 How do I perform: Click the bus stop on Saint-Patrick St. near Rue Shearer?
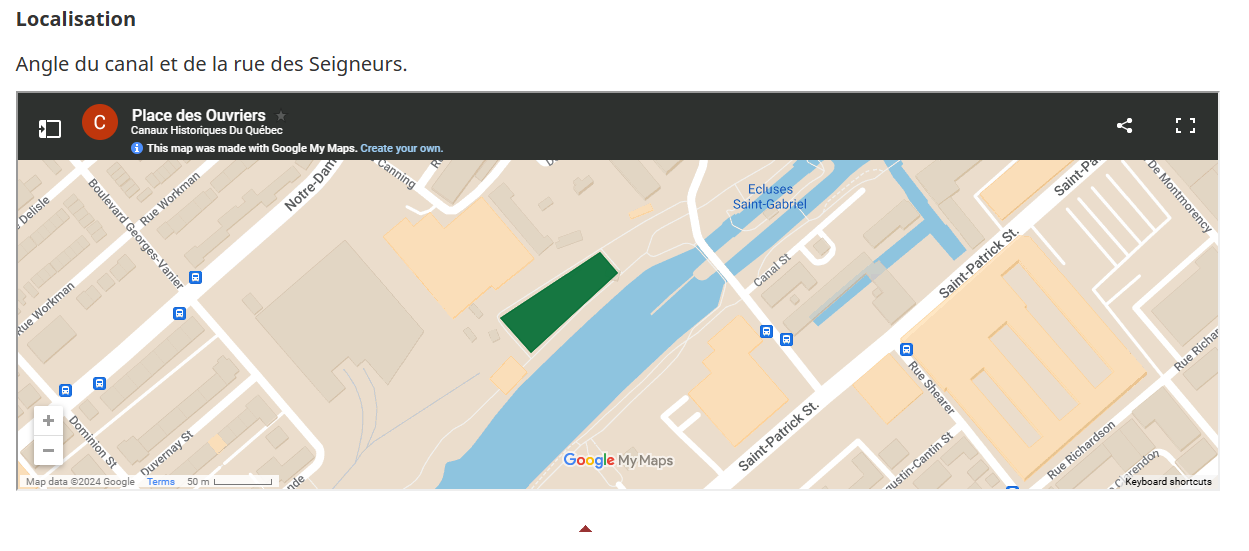(906, 349)
